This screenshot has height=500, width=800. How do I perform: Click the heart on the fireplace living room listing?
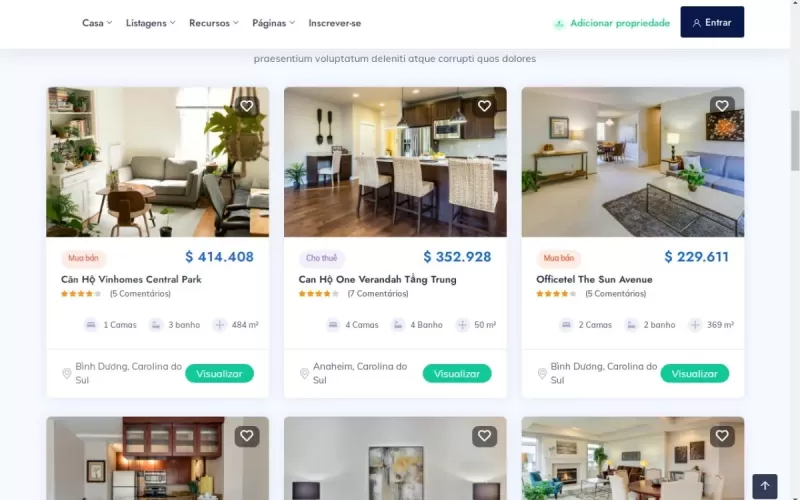[x=722, y=436]
